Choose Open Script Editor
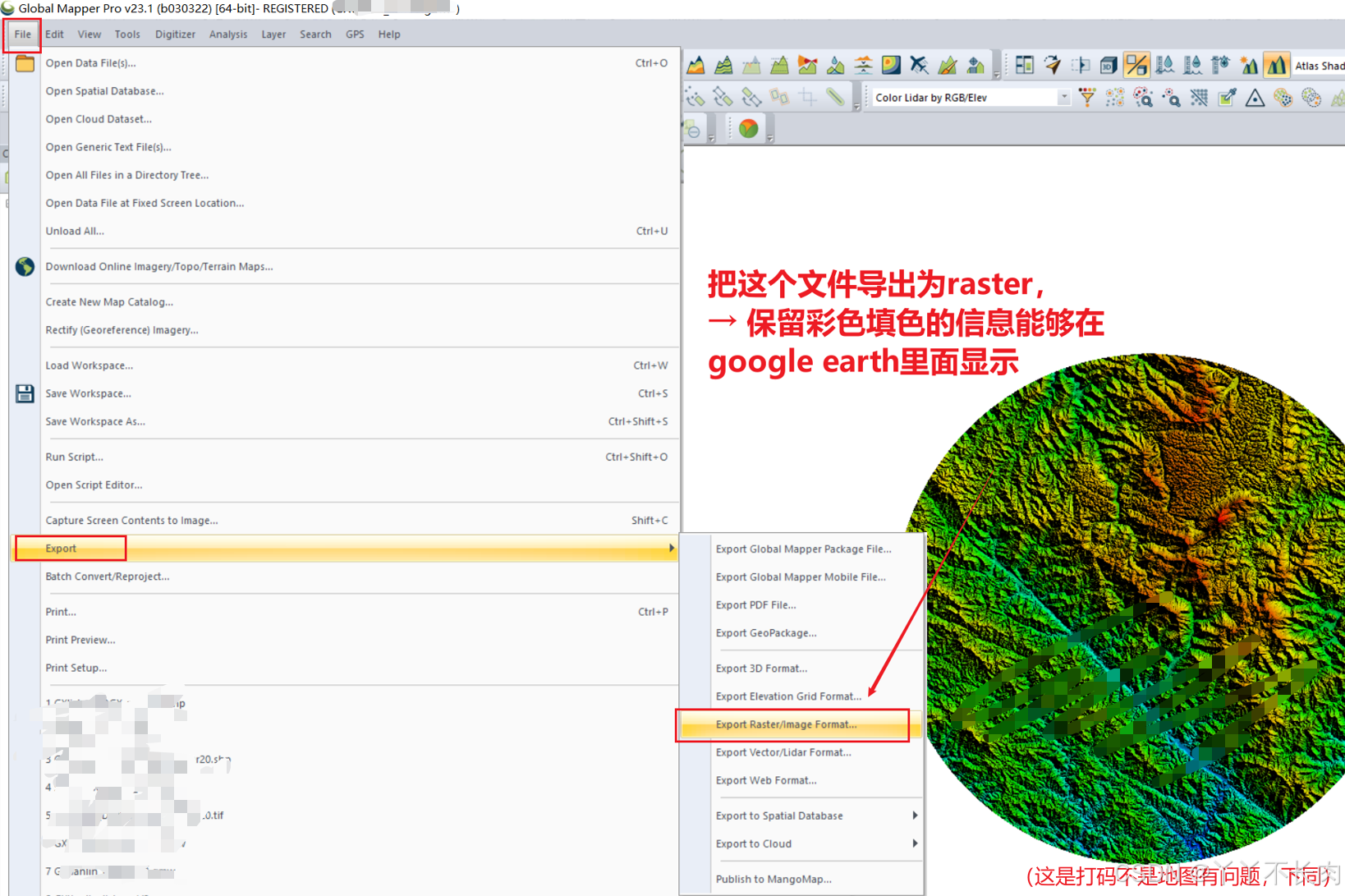Image resolution: width=1345 pixels, height=896 pixels. pos(345,485)
